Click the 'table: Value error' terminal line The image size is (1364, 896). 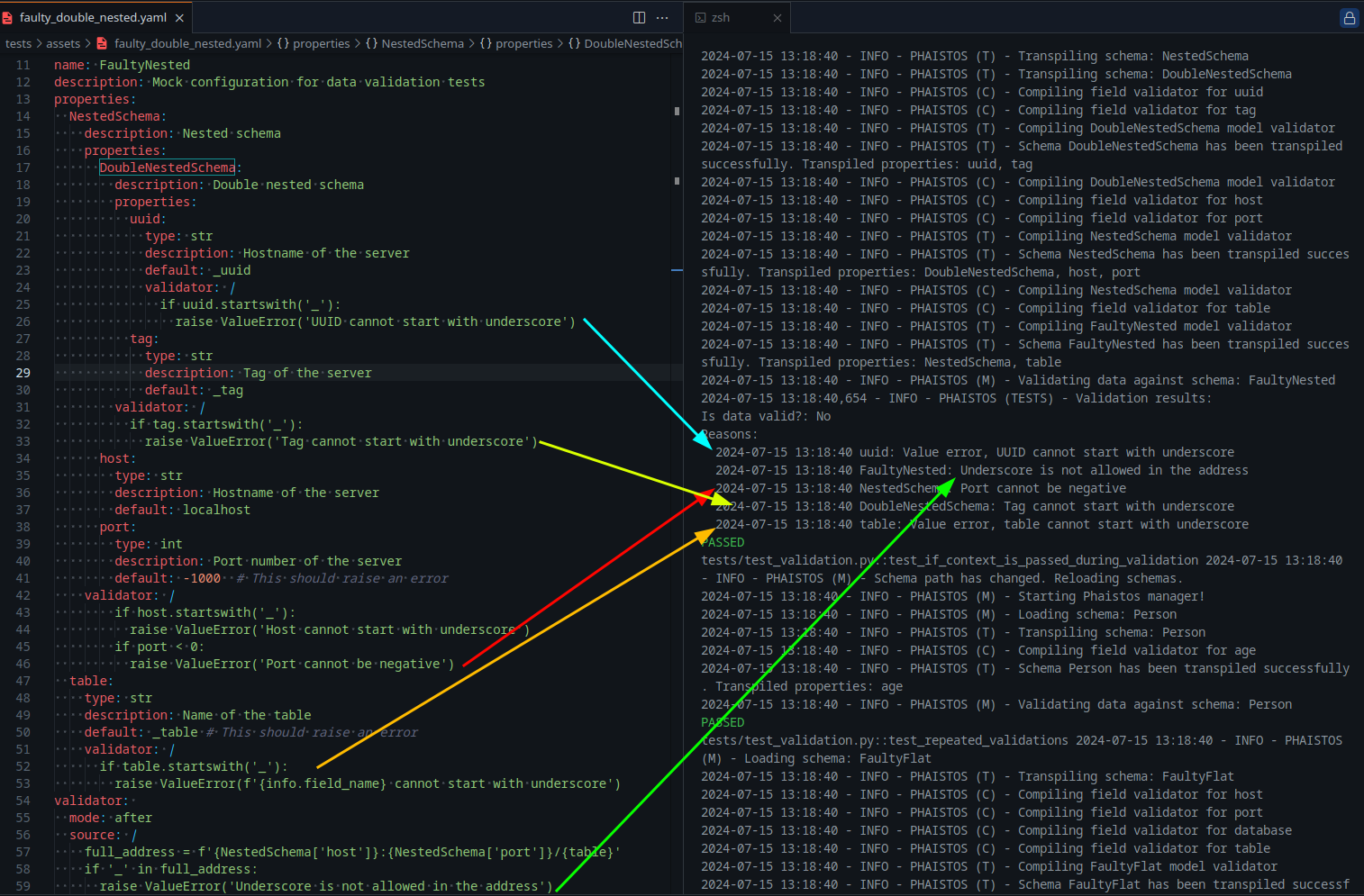[x=982, y=524]
